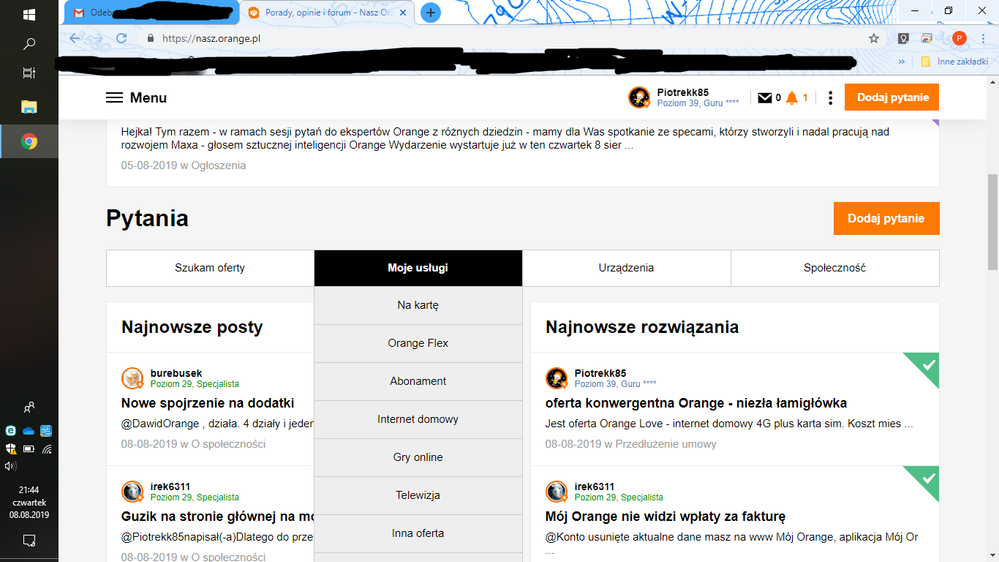Reload the page with the refresh icon
999x562 pixels.
122,38
